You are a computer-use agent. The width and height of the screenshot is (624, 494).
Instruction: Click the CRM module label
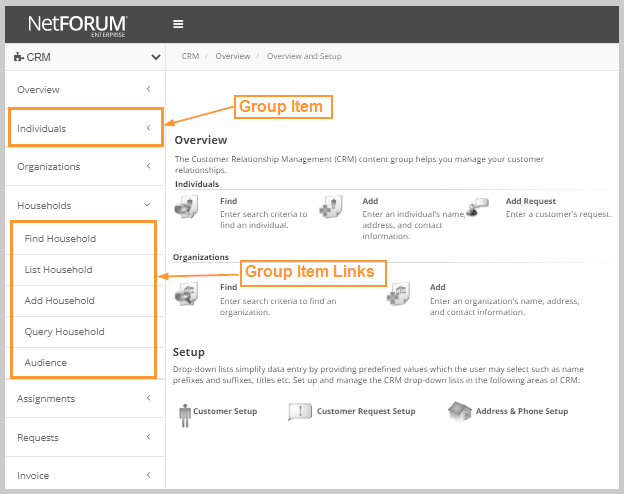tap(38, 57)
